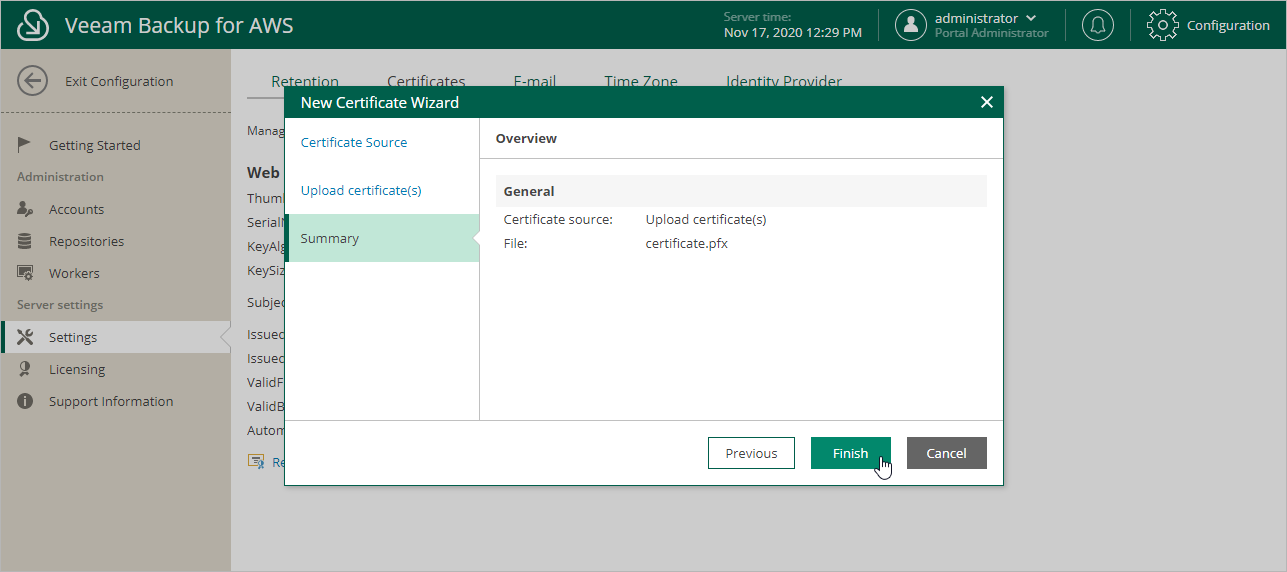Click the Settings wrench icon
Viewport: 1287px width, 572px height.
26,337
